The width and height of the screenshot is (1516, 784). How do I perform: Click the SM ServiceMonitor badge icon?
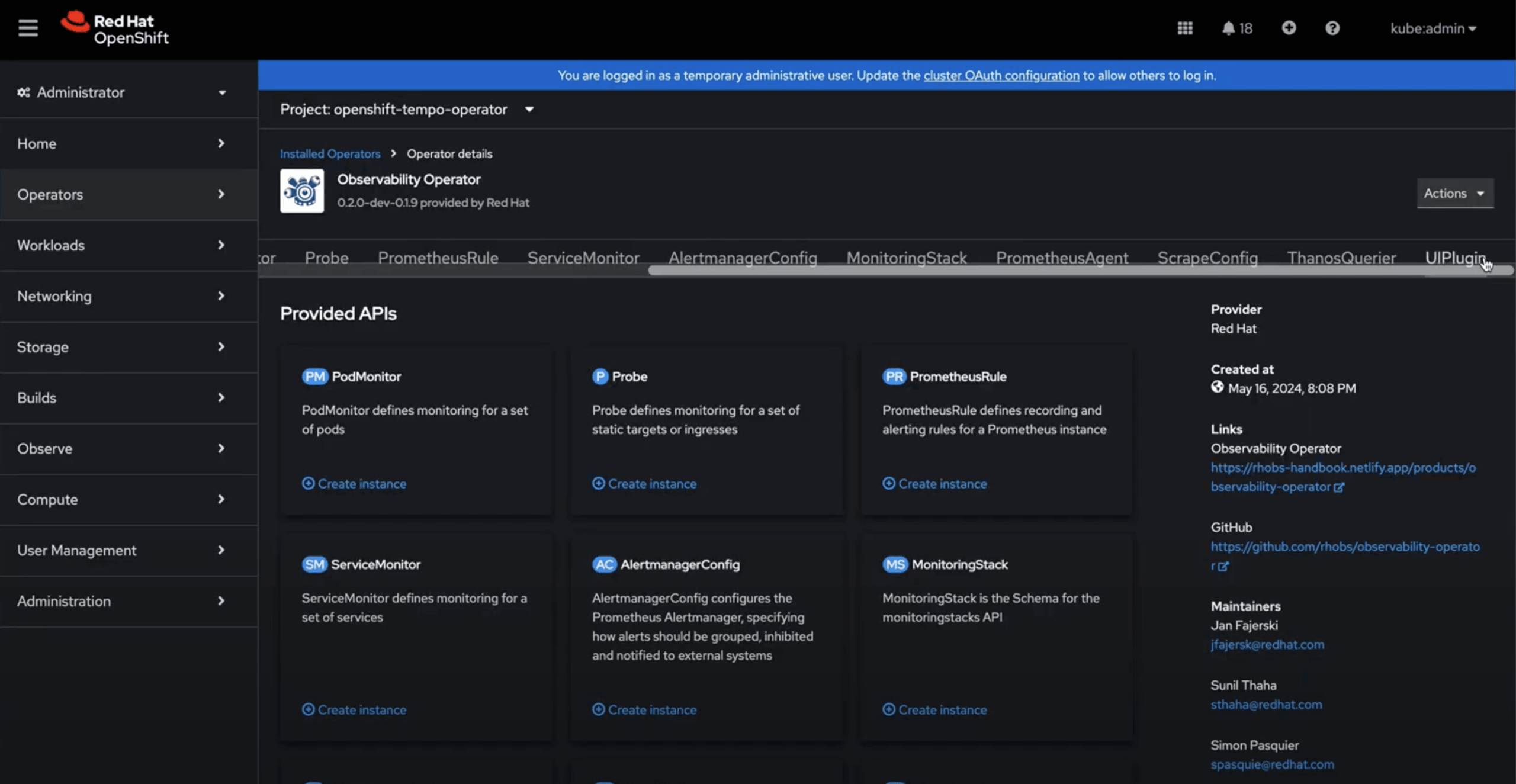coord(314,564)
